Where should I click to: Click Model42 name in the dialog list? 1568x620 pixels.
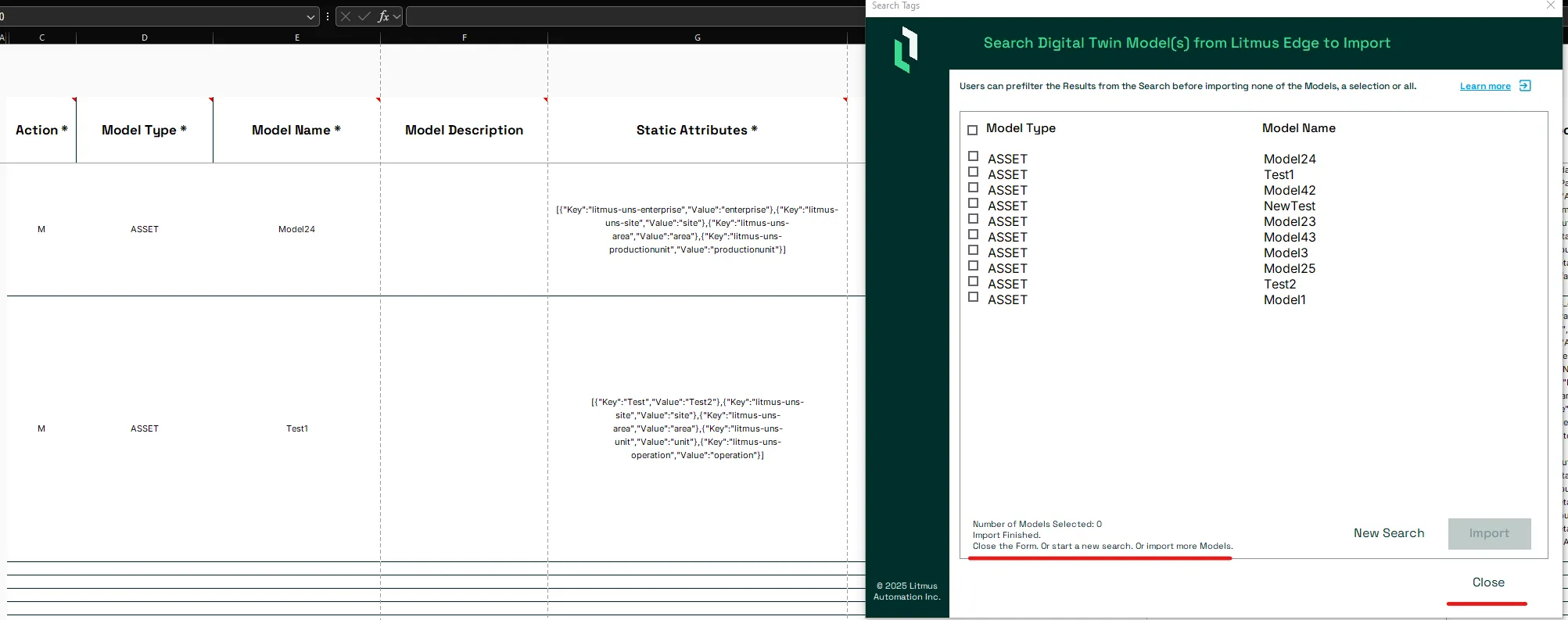(1290, 190)
